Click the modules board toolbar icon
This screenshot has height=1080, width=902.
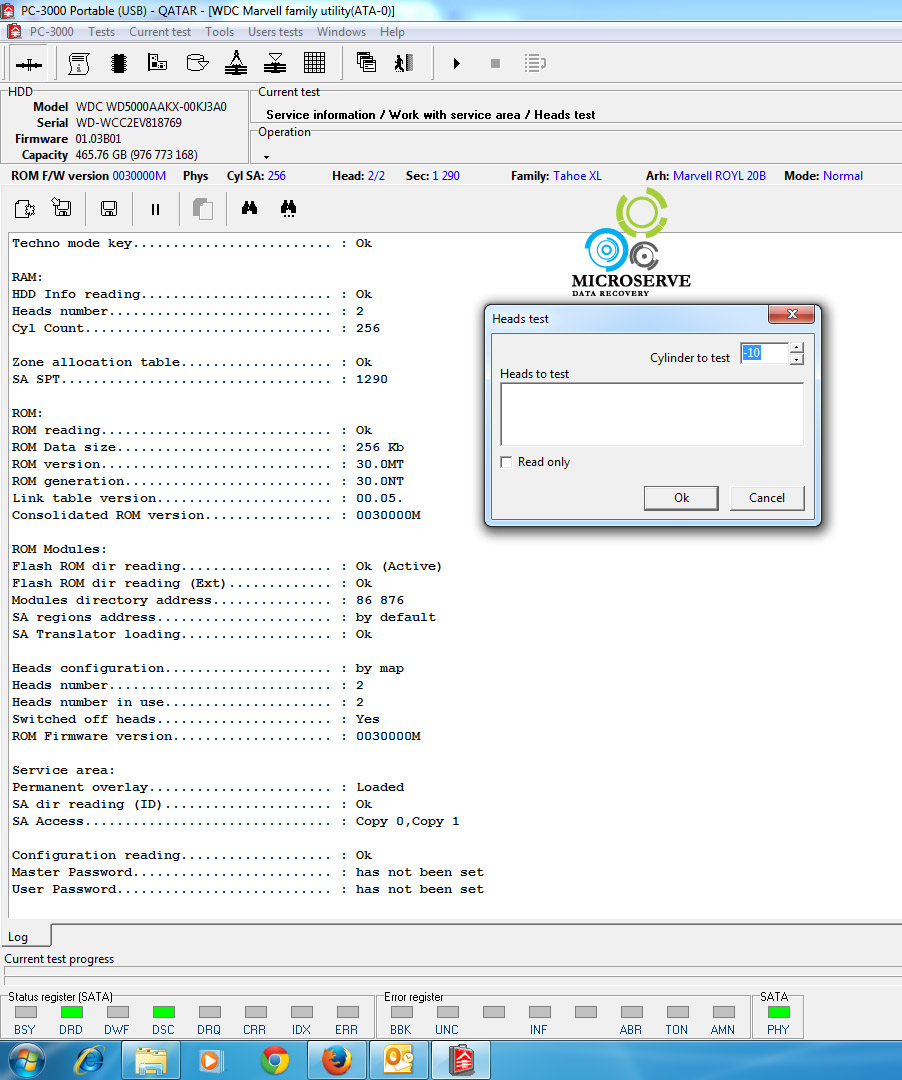(158, 63)
